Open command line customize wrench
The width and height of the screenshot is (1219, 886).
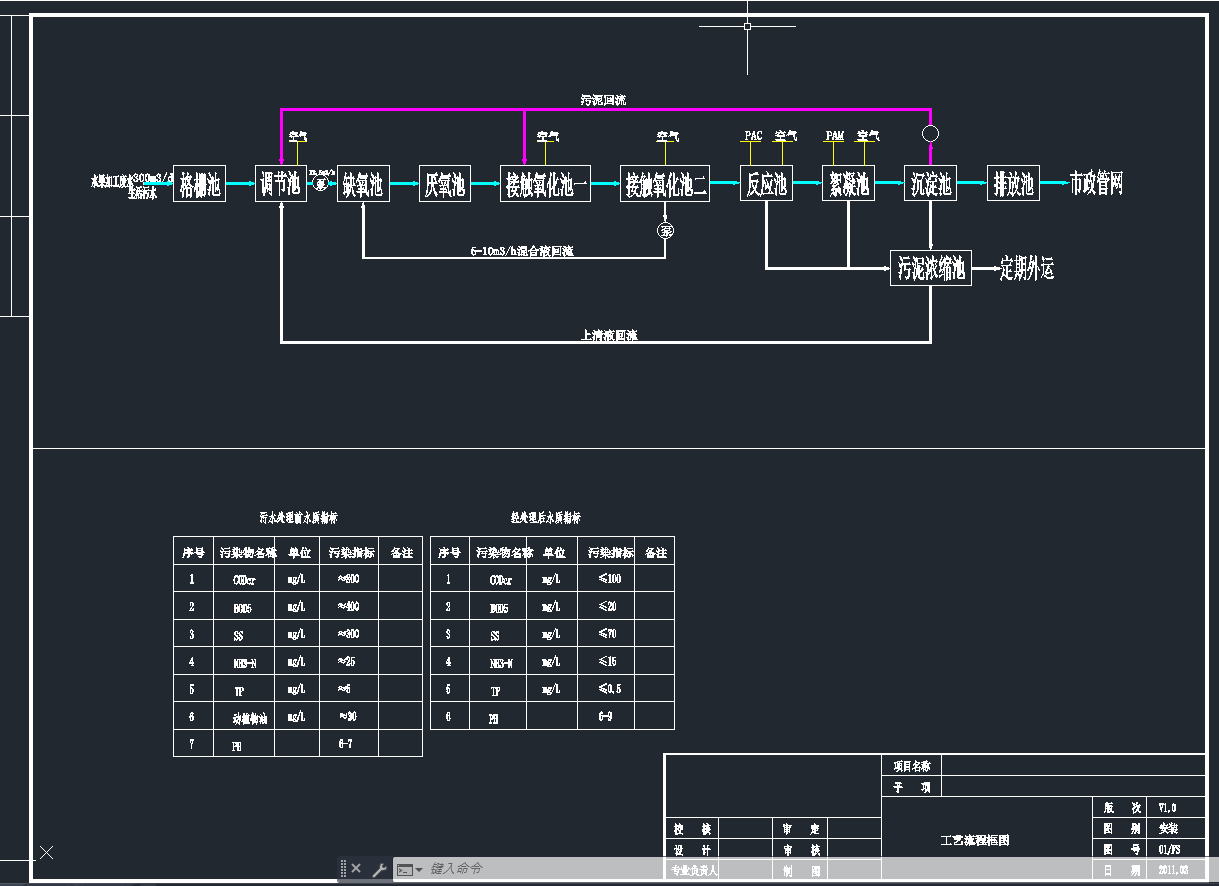tap(379, 869)
